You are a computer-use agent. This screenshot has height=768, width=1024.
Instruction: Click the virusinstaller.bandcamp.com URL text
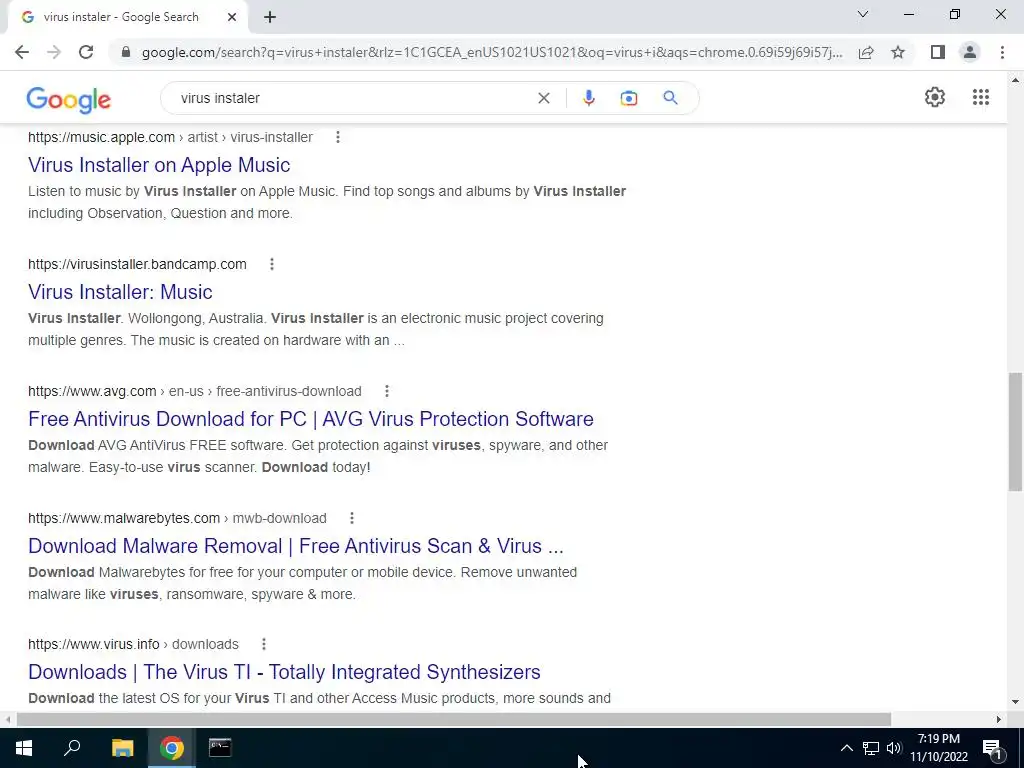[x=137, y=264]
